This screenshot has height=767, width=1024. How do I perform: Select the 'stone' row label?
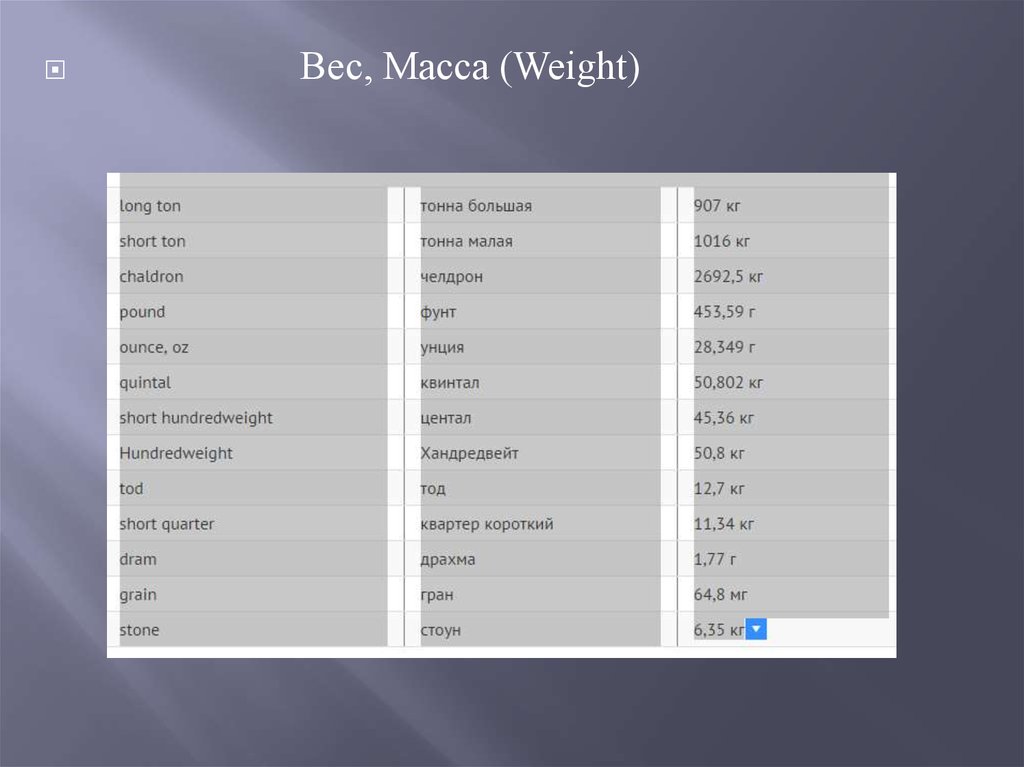click(x=139, y=630)
